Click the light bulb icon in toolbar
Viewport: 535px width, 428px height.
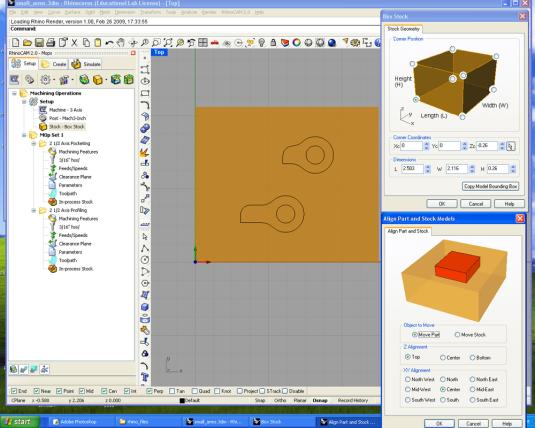[x=262, y=43]
